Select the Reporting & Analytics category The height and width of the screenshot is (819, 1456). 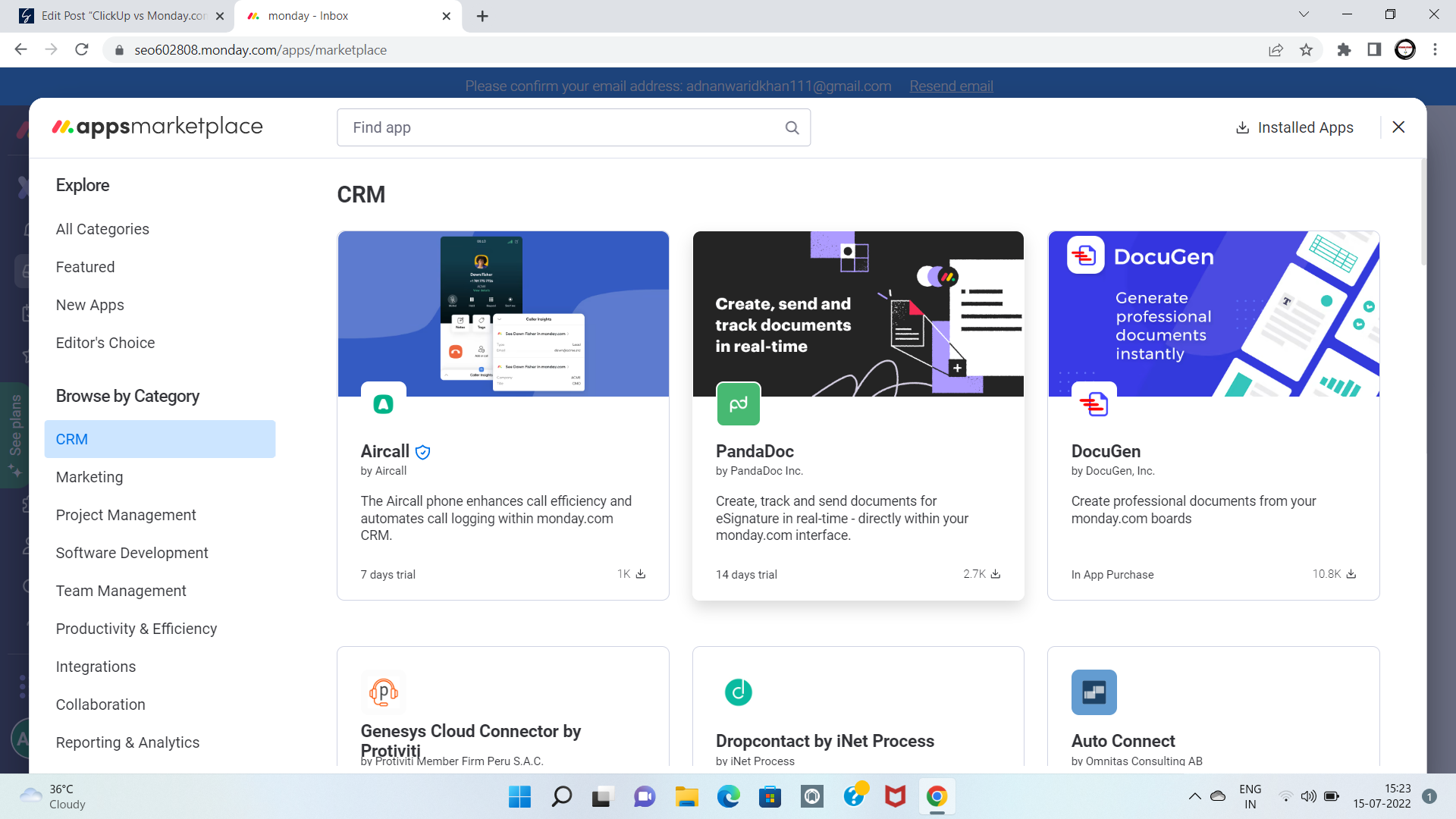click(x=127, y=742)
